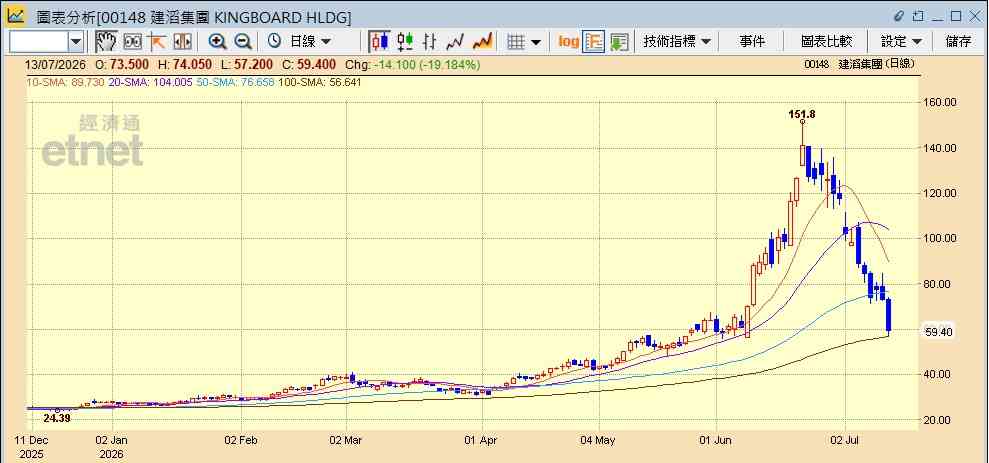Click the 160.00 price axis label

coord(939,102)
